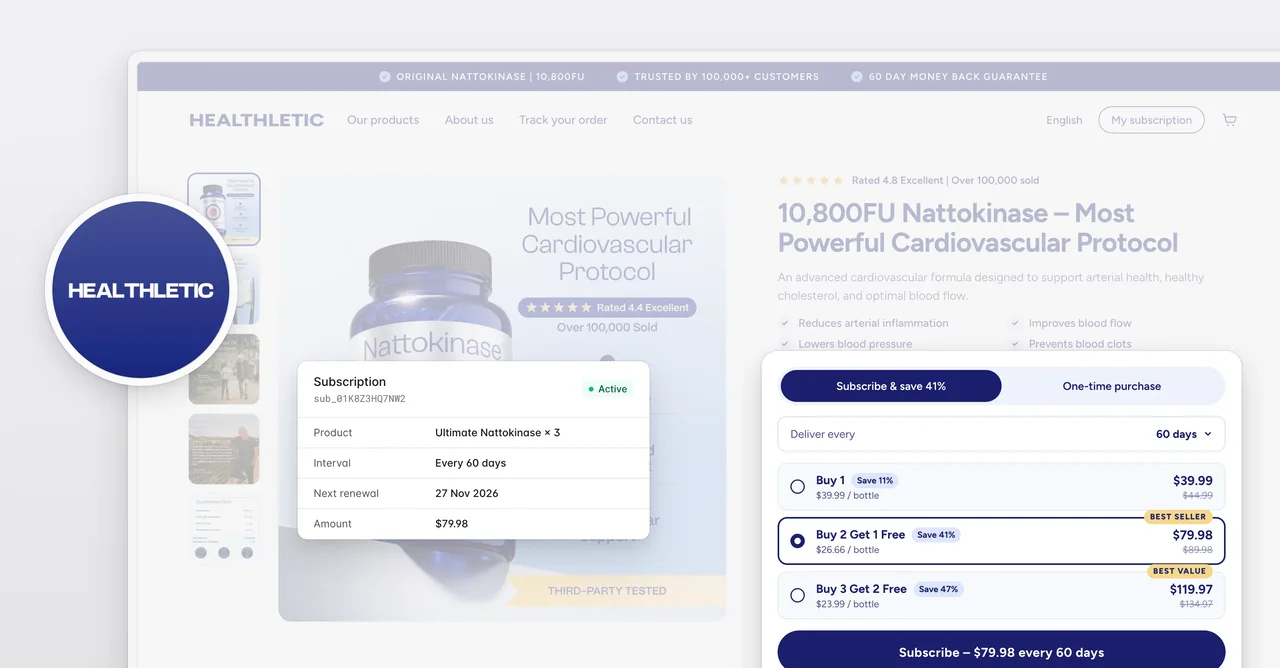Click checkmark next to Lowers blood pressure
The height and width of the screenshot is (668, 1280).
click(785, 344)
